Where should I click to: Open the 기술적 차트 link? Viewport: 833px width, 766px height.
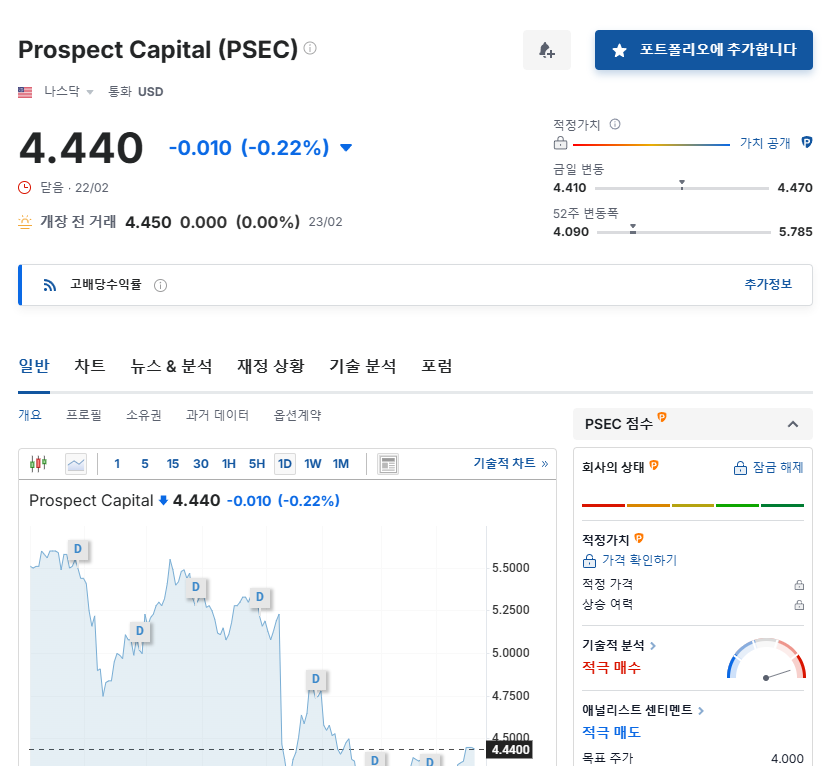pyautogui.click(x=511, y=463)
